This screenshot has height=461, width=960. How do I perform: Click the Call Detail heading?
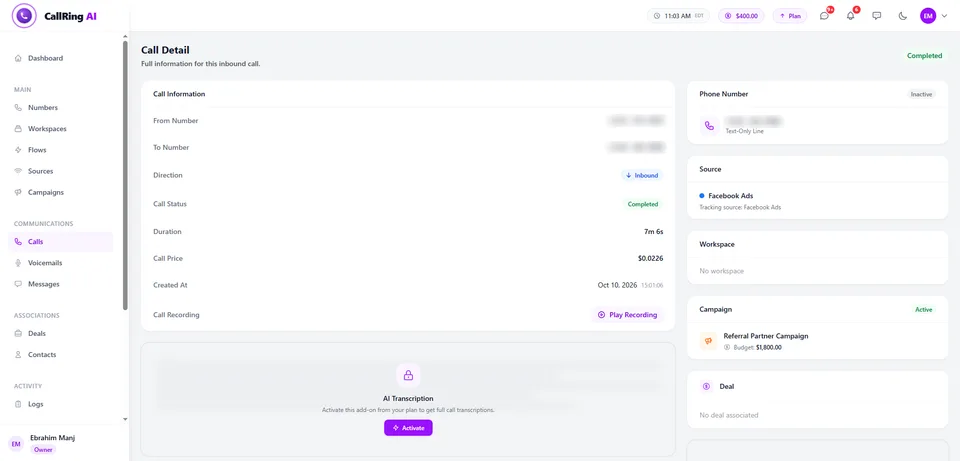165,50
